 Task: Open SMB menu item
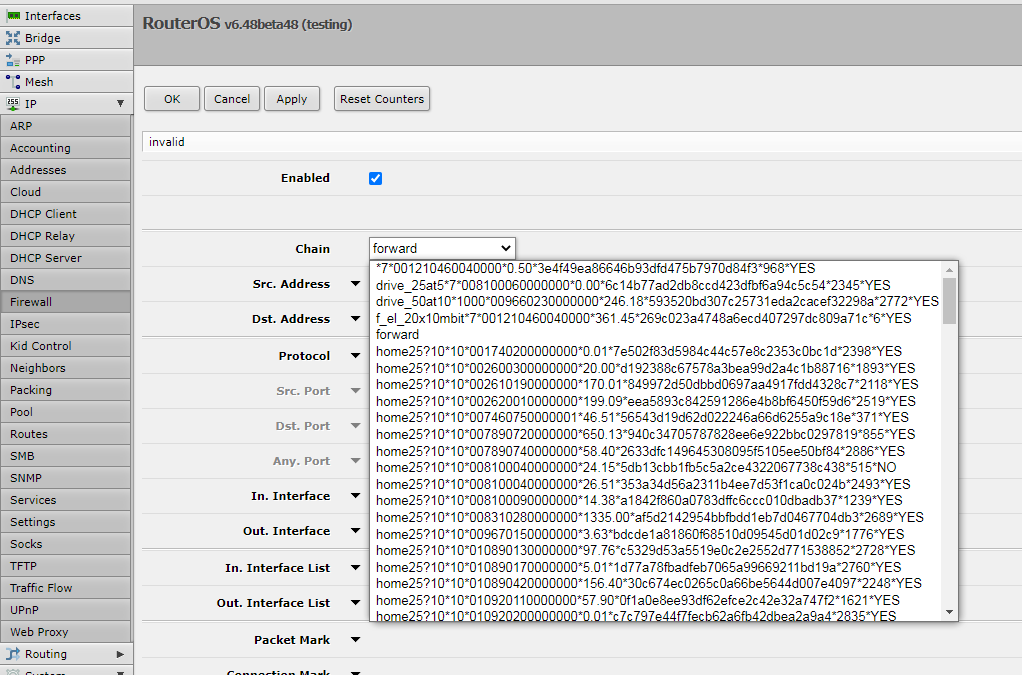coord(66,456)
